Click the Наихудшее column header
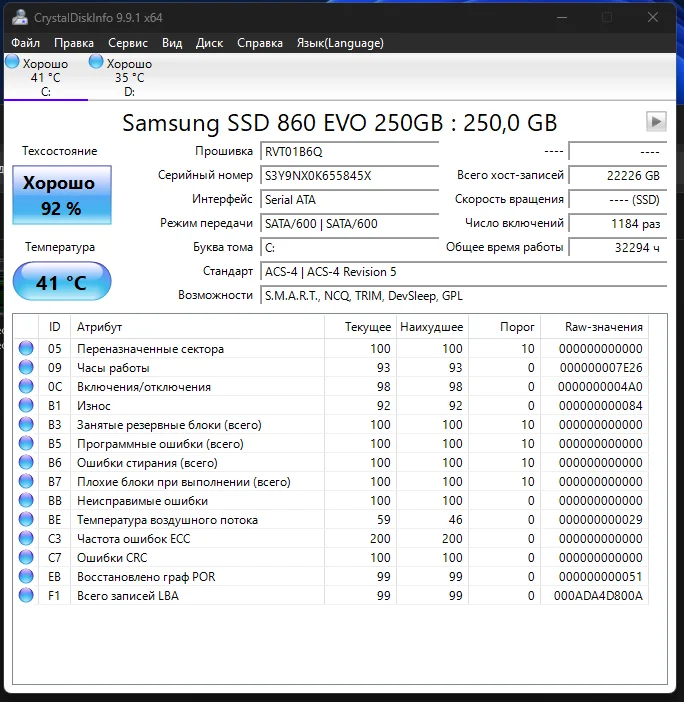This screenshot has height=702, width=684. pyautogui.click(x=432, y=327)
